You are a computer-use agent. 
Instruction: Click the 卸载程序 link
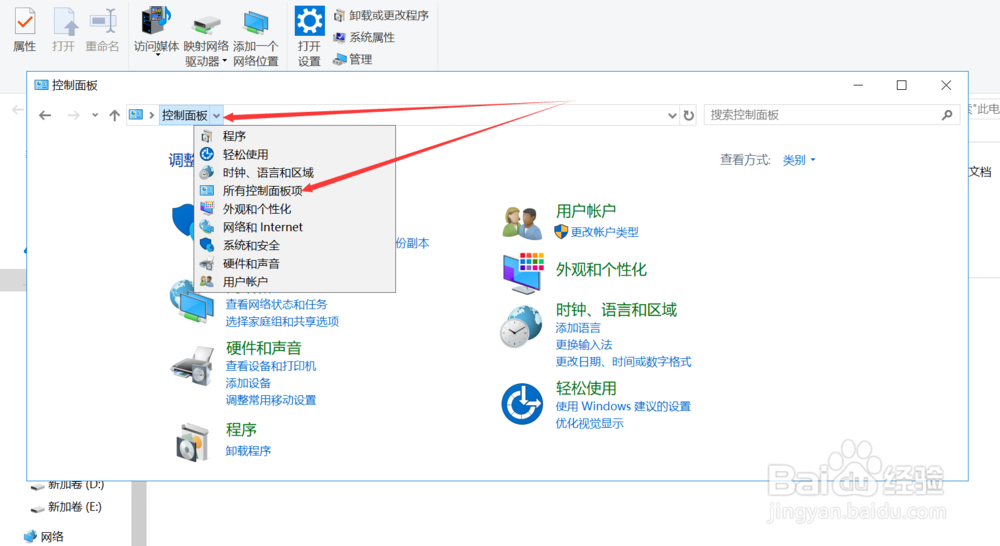click(x=248, y=451)
